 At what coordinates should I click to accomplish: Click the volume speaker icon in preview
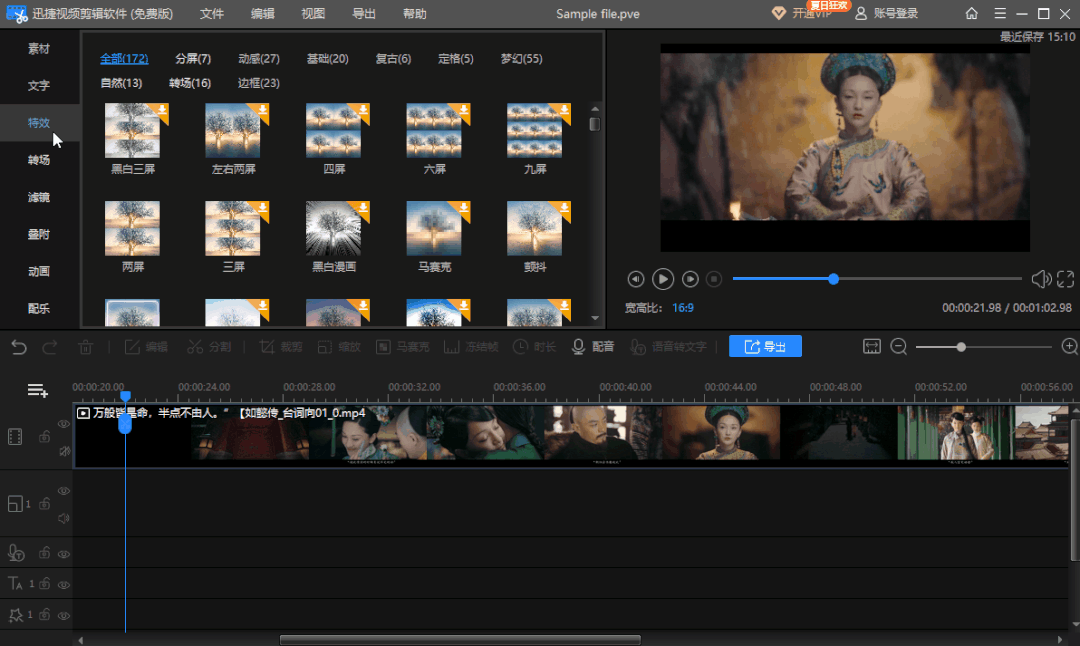tap(1040, 279)
